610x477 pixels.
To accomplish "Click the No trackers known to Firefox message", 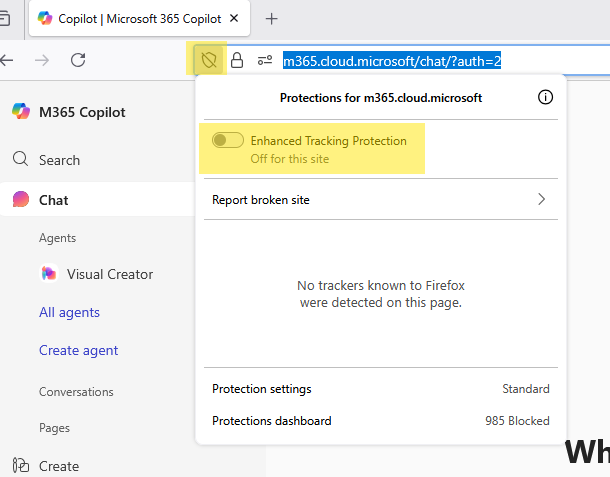I will pyautogui.click(x=381, y=294).
